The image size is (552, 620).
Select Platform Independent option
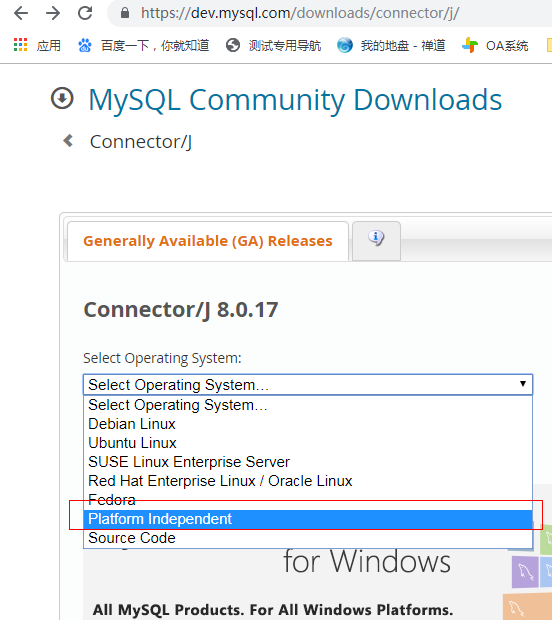tap(308, 519)
